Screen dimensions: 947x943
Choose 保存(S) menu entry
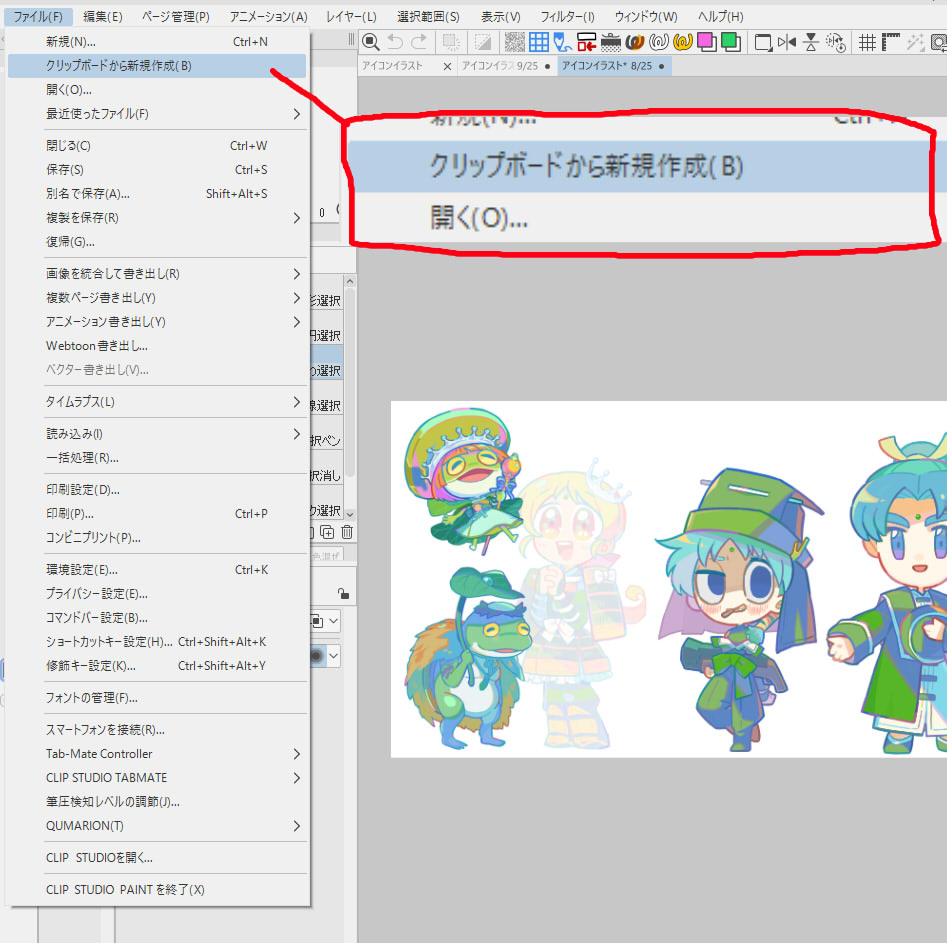tap(157, 170)
